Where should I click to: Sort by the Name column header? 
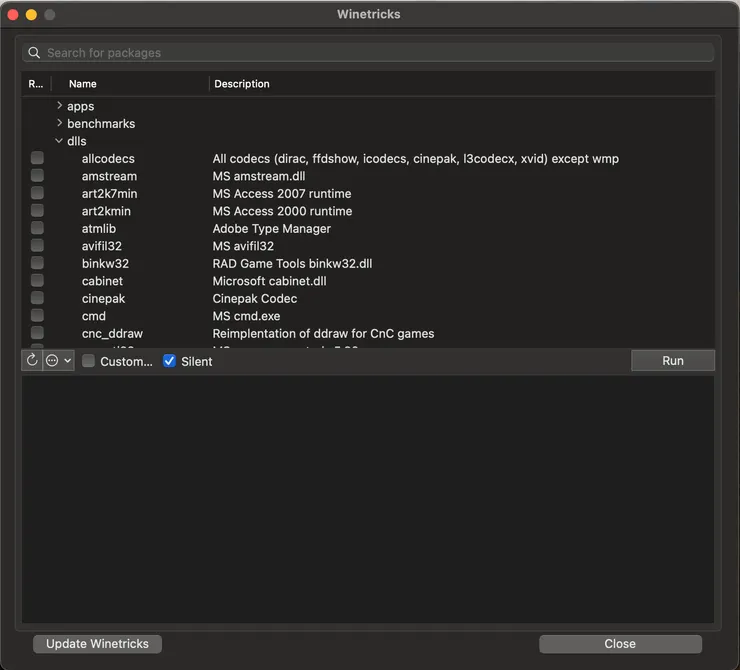pyautogui.click(x=83, y=84)
